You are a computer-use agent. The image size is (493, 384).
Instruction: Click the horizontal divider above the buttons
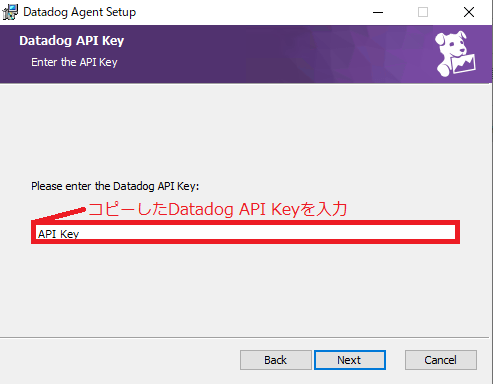[x=244, y=338]
